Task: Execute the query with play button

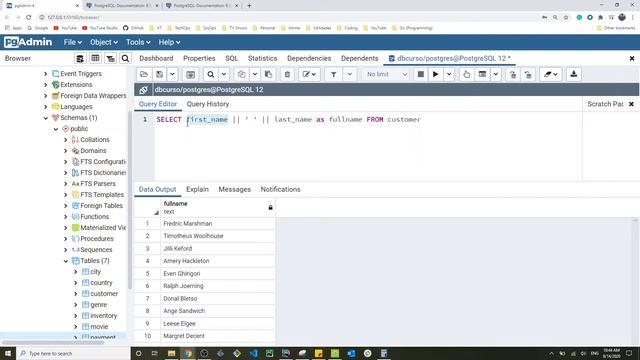Action: point(436,74)
